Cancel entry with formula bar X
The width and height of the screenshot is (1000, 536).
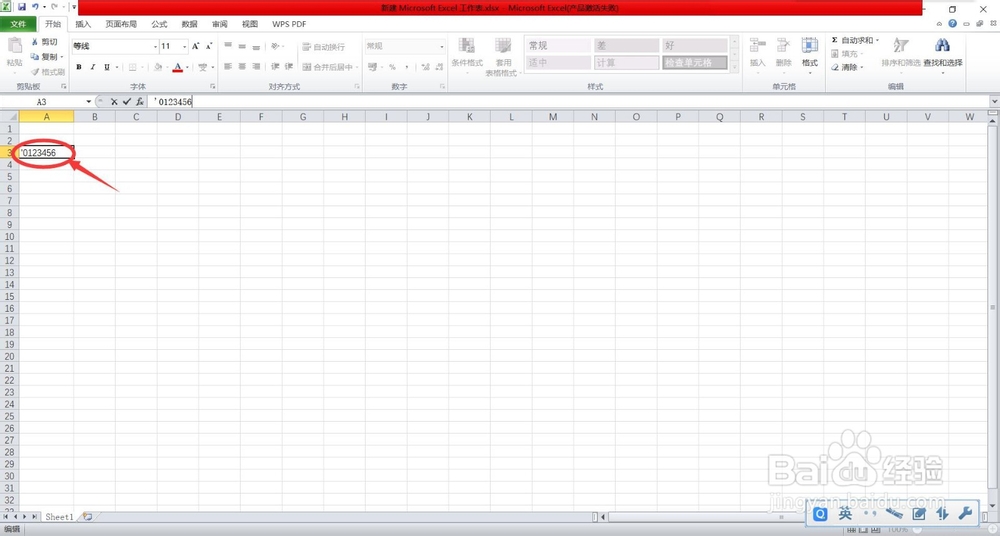coord(114,101)
